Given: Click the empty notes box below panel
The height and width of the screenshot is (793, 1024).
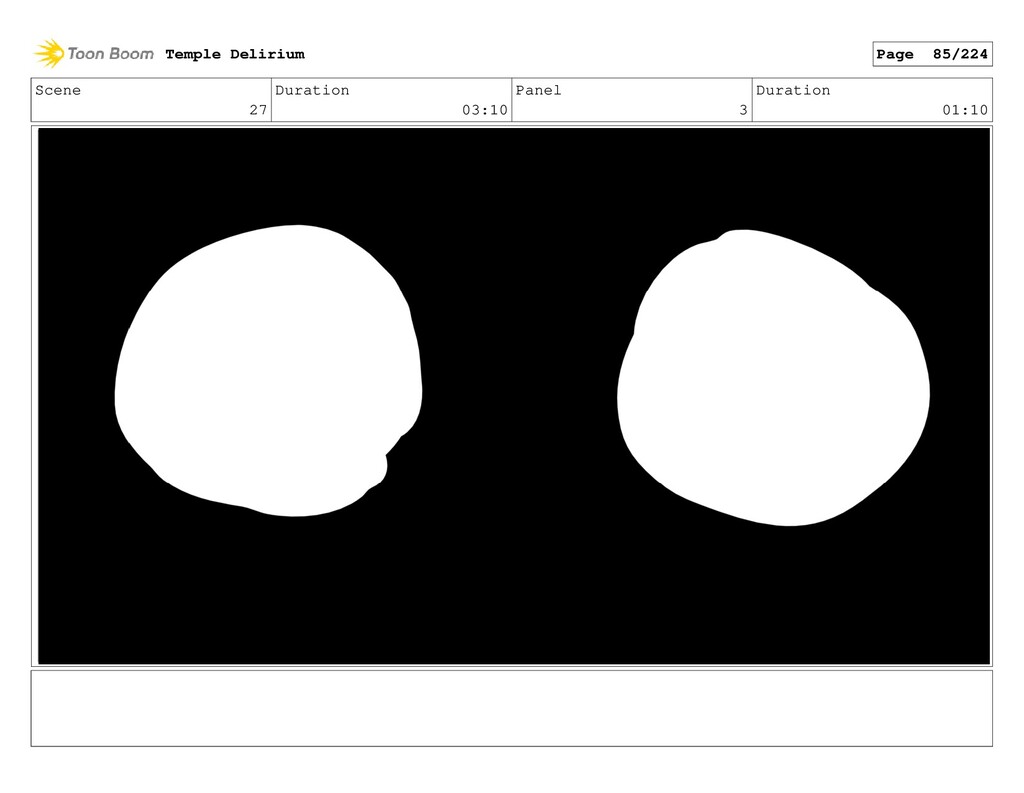Looking at the screenshot, I should click(x=511, y=708).
